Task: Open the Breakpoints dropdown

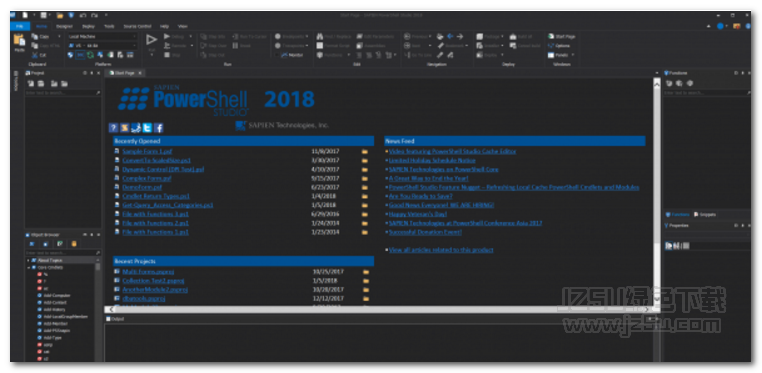Action: [x=292, y=36]
